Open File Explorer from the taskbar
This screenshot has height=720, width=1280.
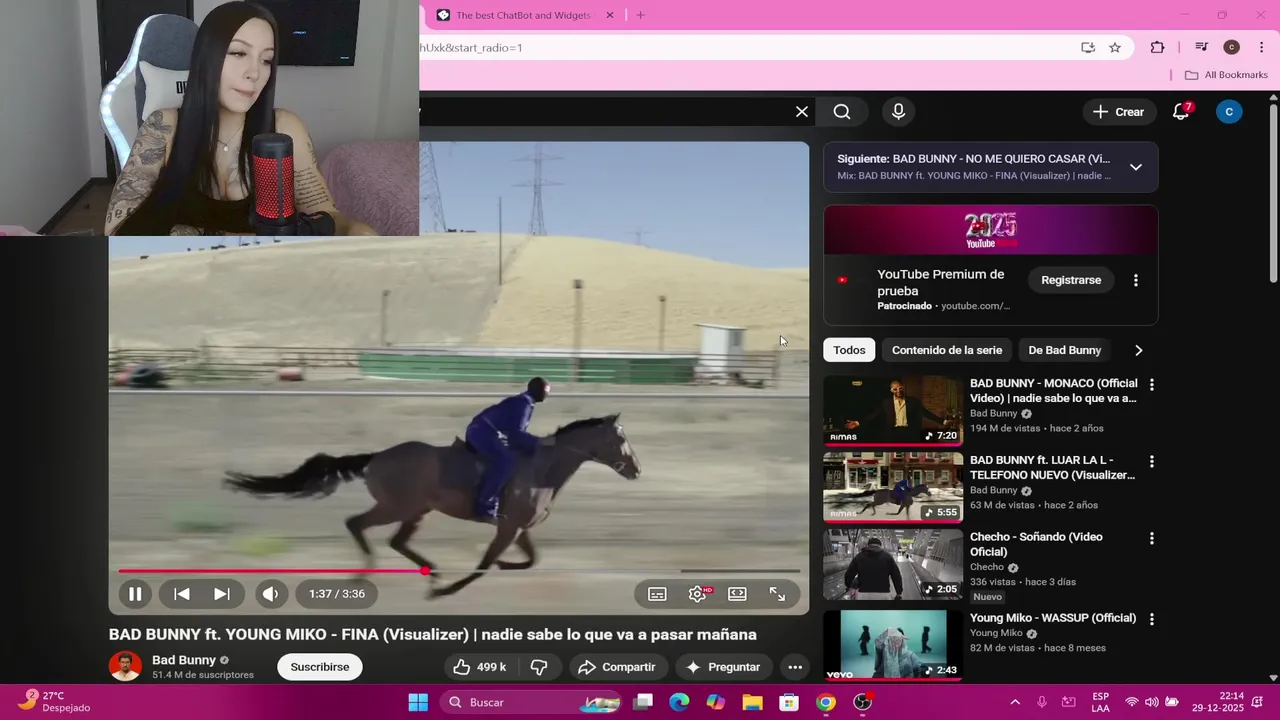pos(752,702)
